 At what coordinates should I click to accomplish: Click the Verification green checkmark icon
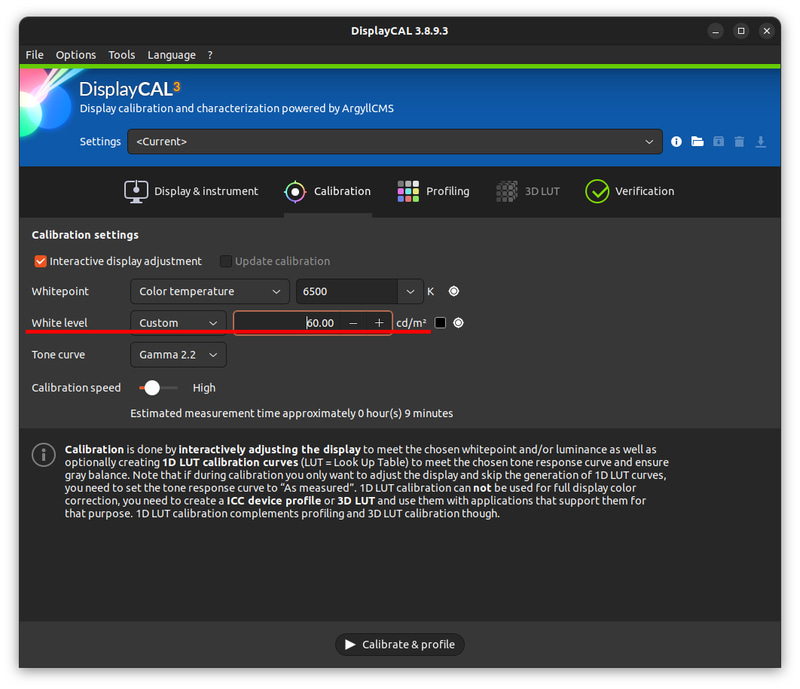pos(597,191)
